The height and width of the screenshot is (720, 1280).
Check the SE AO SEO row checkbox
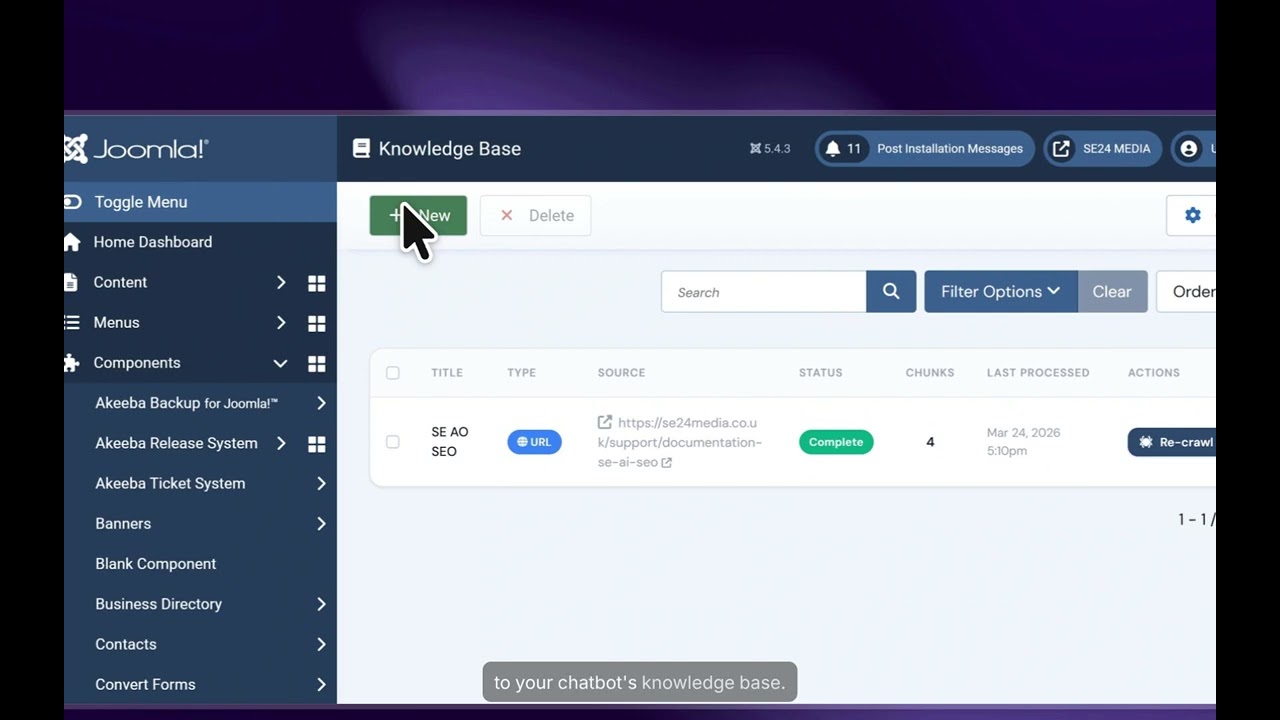click(392, 441)
